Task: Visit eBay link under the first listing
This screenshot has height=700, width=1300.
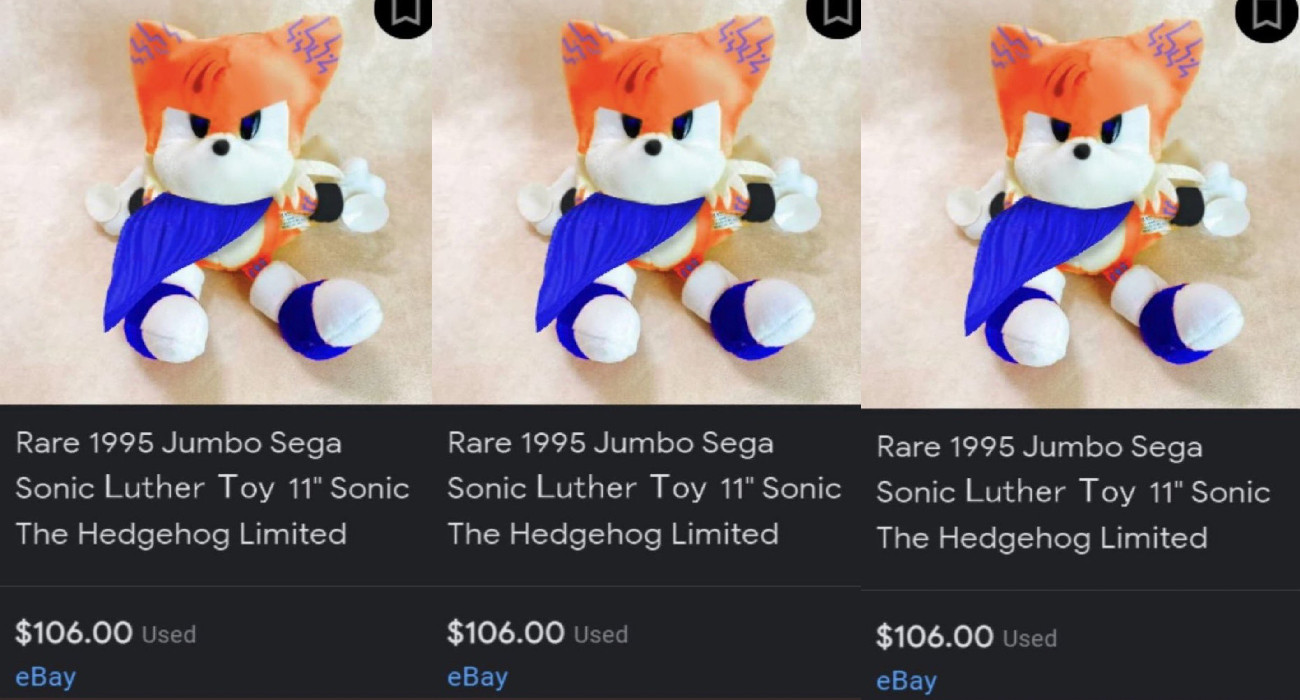Action: coord(46,677)
